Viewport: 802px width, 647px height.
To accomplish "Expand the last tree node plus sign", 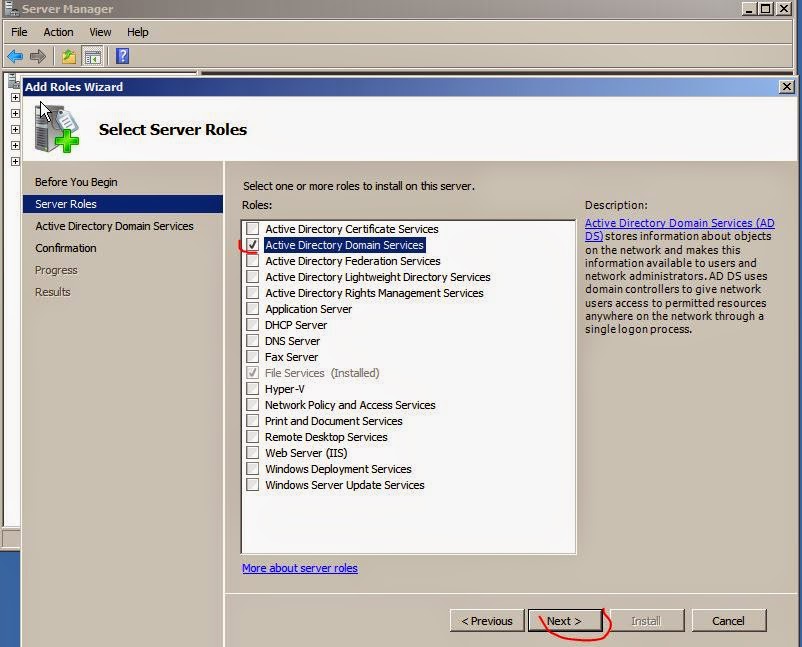I will [x=15, y=161].
